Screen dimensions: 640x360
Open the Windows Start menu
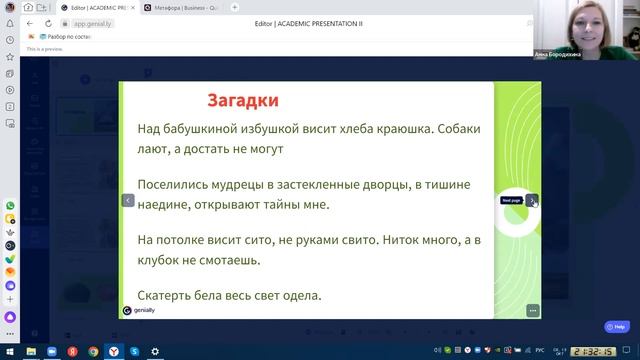tap(10, 351)
